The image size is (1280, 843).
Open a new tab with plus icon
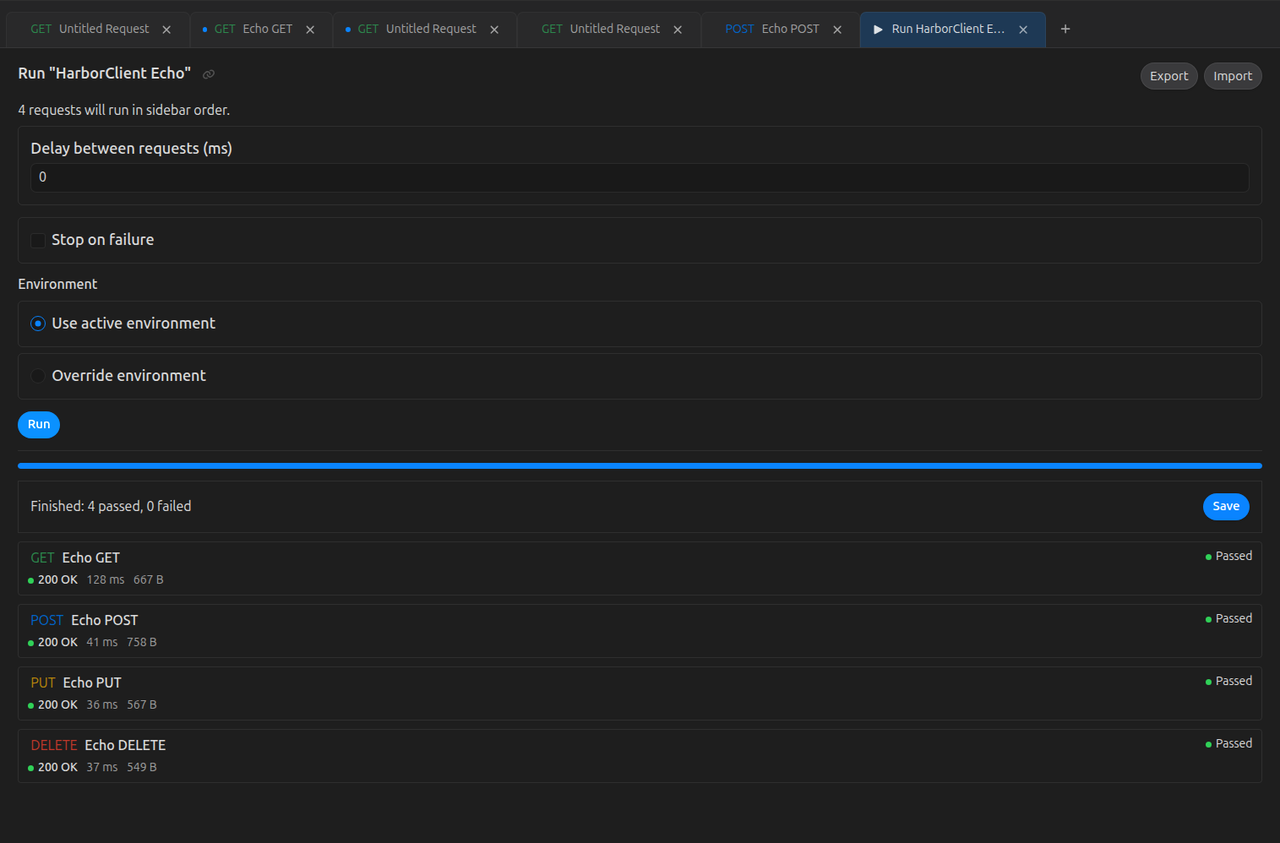click(x=1065, y=29)
